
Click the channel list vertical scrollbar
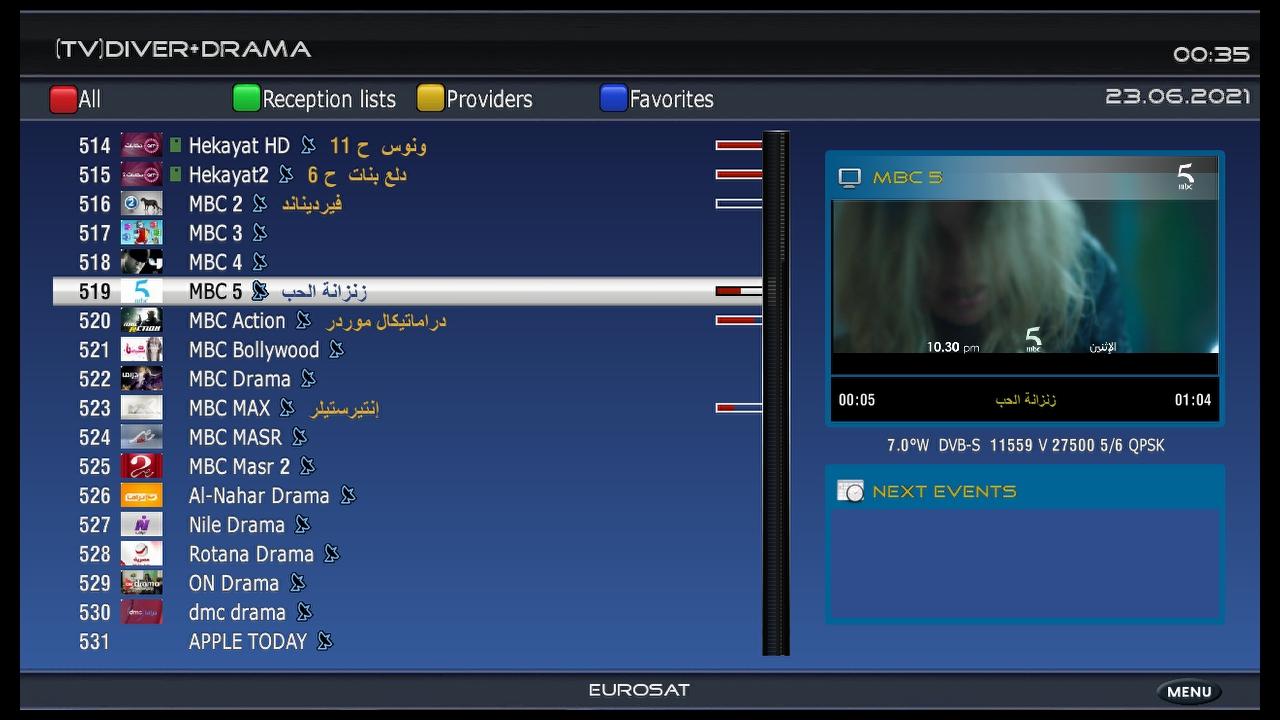point(776,393)
